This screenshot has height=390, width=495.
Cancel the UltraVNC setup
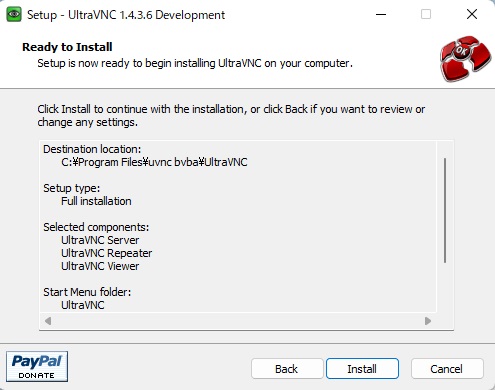[447, 369]
